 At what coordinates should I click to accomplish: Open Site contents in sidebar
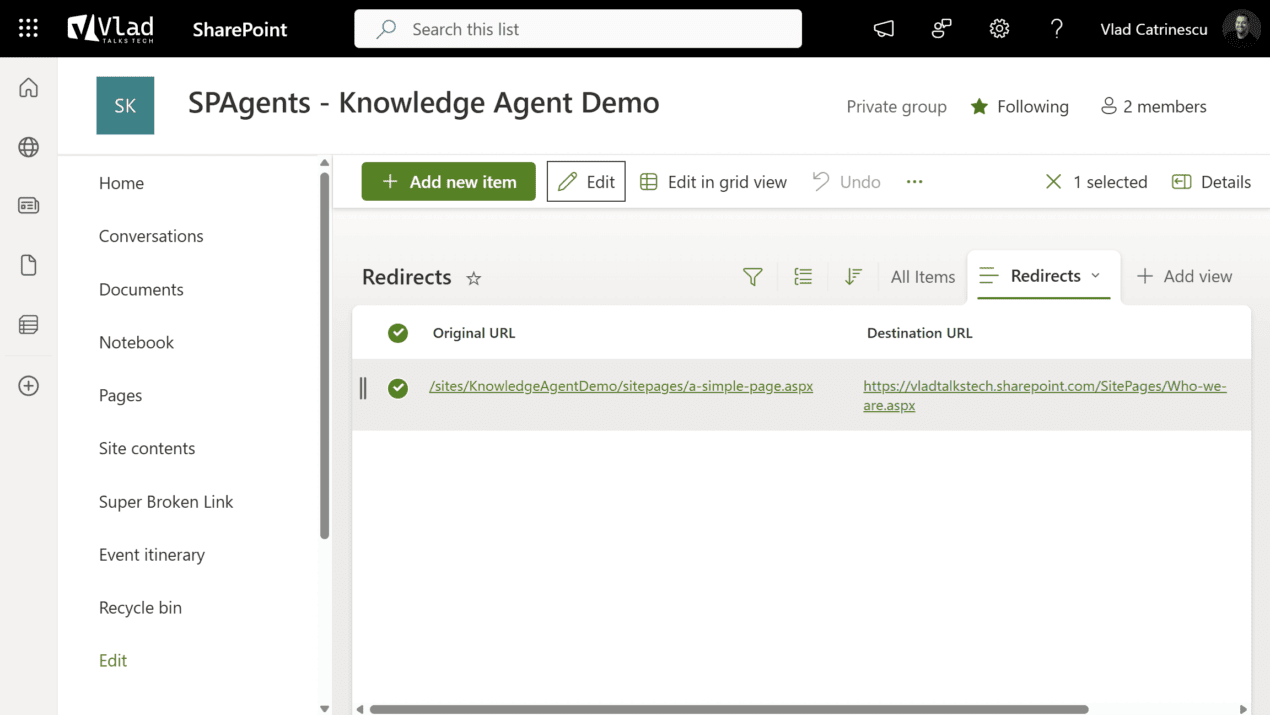tap(147, 448)
